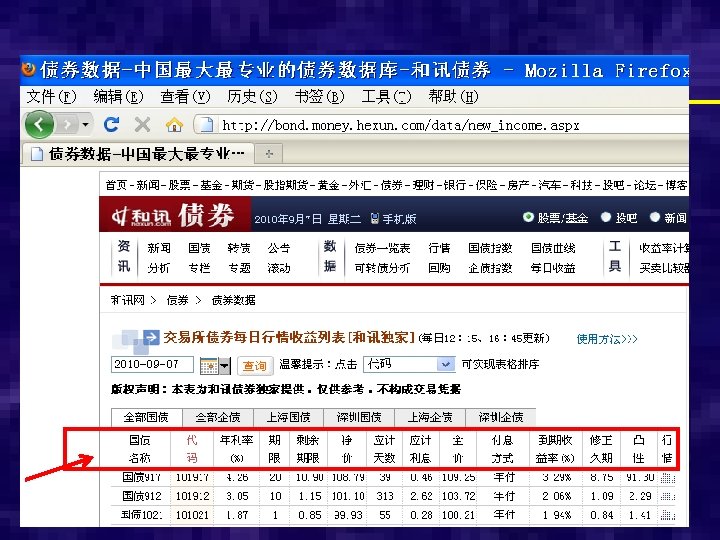Sort by 代码 column header
The image size is (720, 540).
[x=192, y=449]
